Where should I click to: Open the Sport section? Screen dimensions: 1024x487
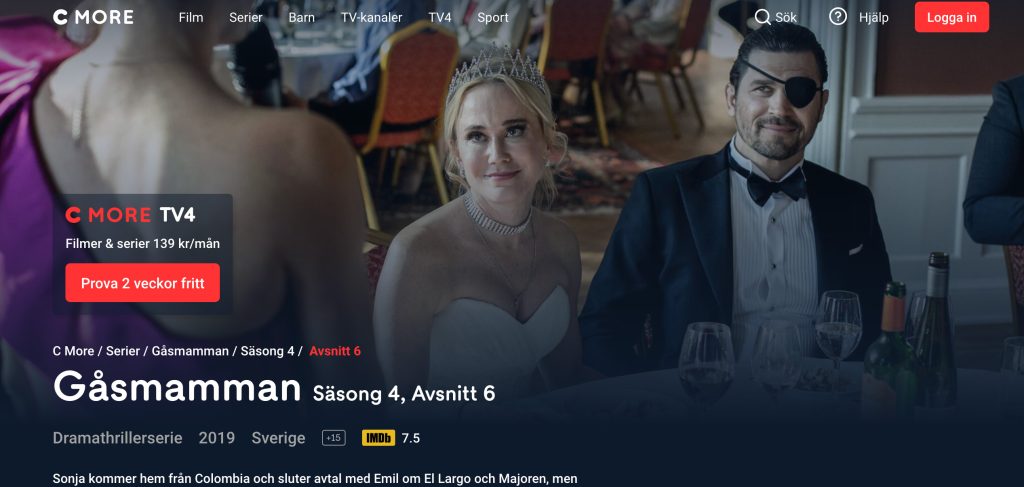pos(493,18)
